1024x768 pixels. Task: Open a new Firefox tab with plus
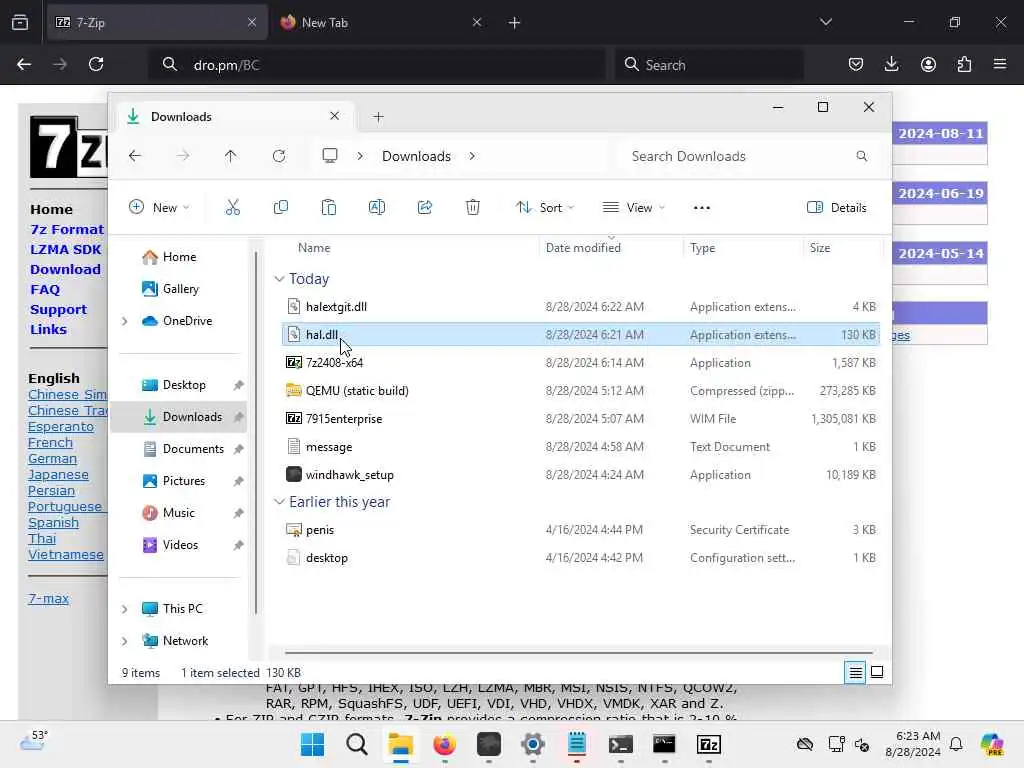[x=515, y=22]
